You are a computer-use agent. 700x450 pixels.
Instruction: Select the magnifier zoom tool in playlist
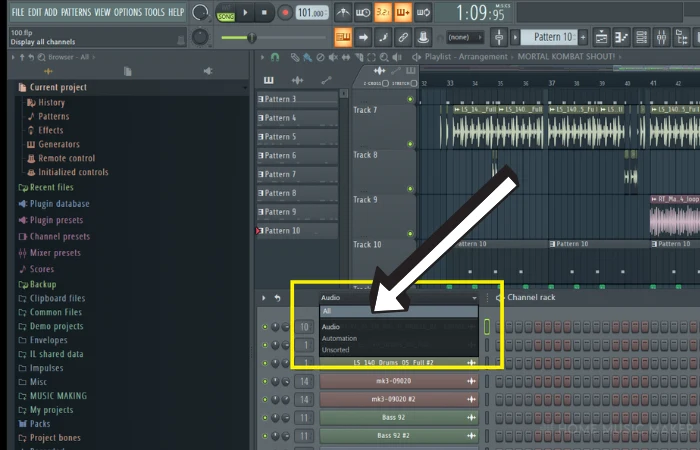click(384, 57)
